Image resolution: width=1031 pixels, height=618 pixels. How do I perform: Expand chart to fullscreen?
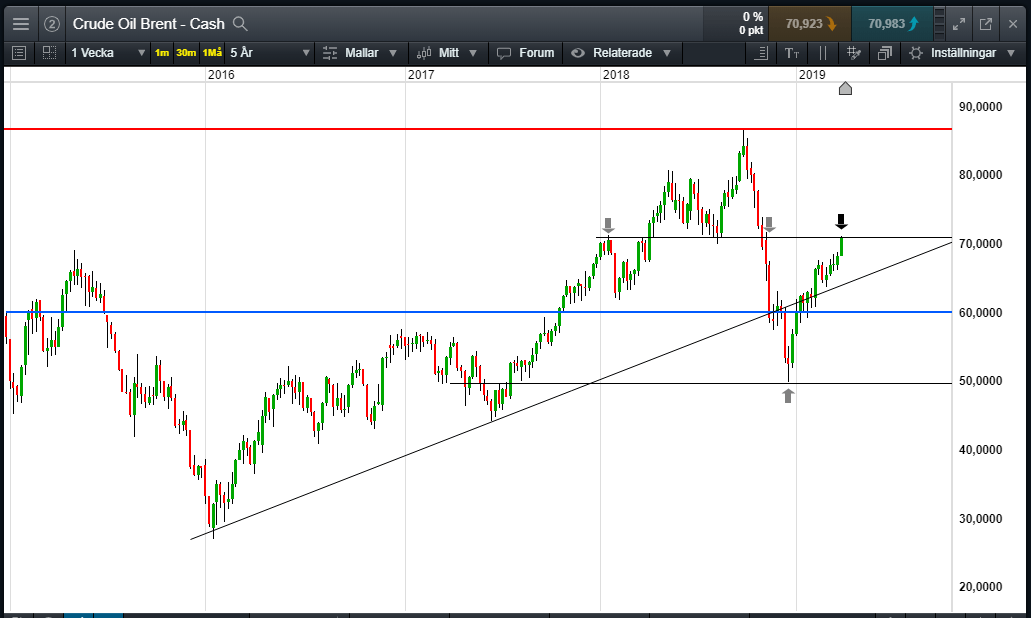point(959,24)
